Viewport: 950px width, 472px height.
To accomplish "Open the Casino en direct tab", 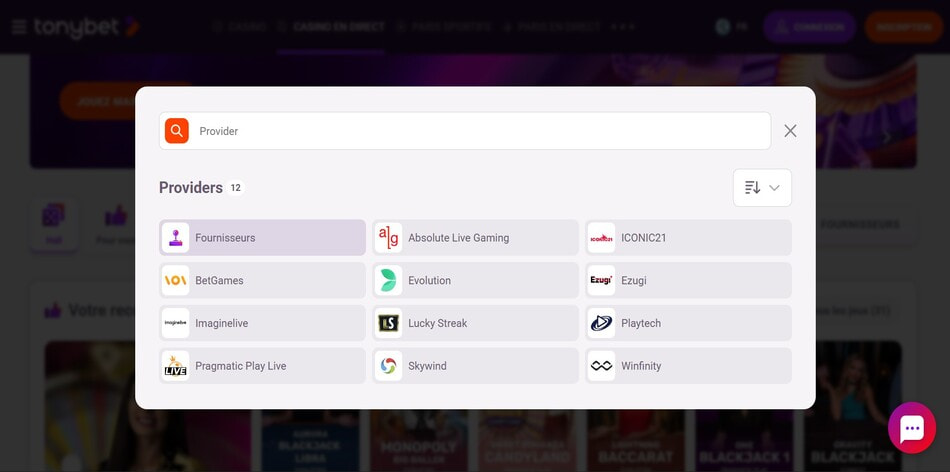I will 331,27.
